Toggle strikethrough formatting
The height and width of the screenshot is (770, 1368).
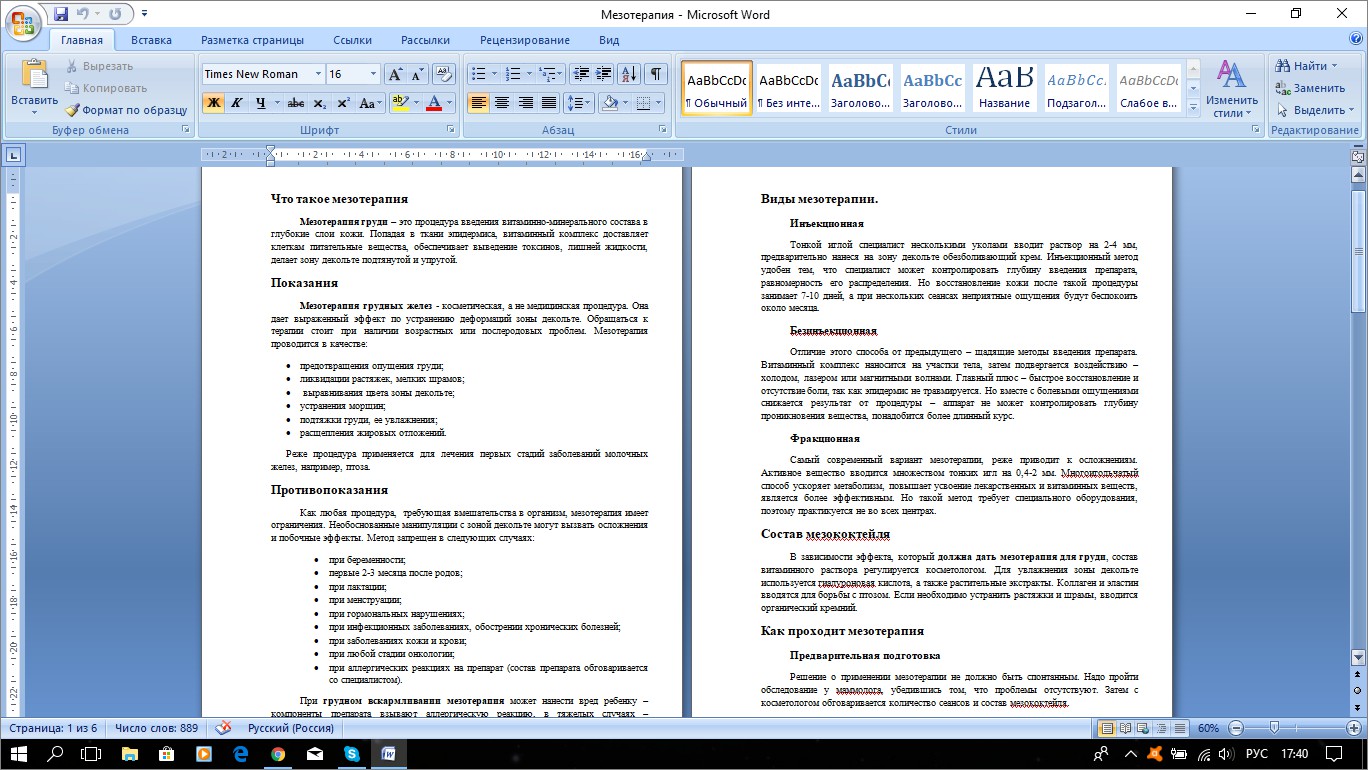point(296,102)
